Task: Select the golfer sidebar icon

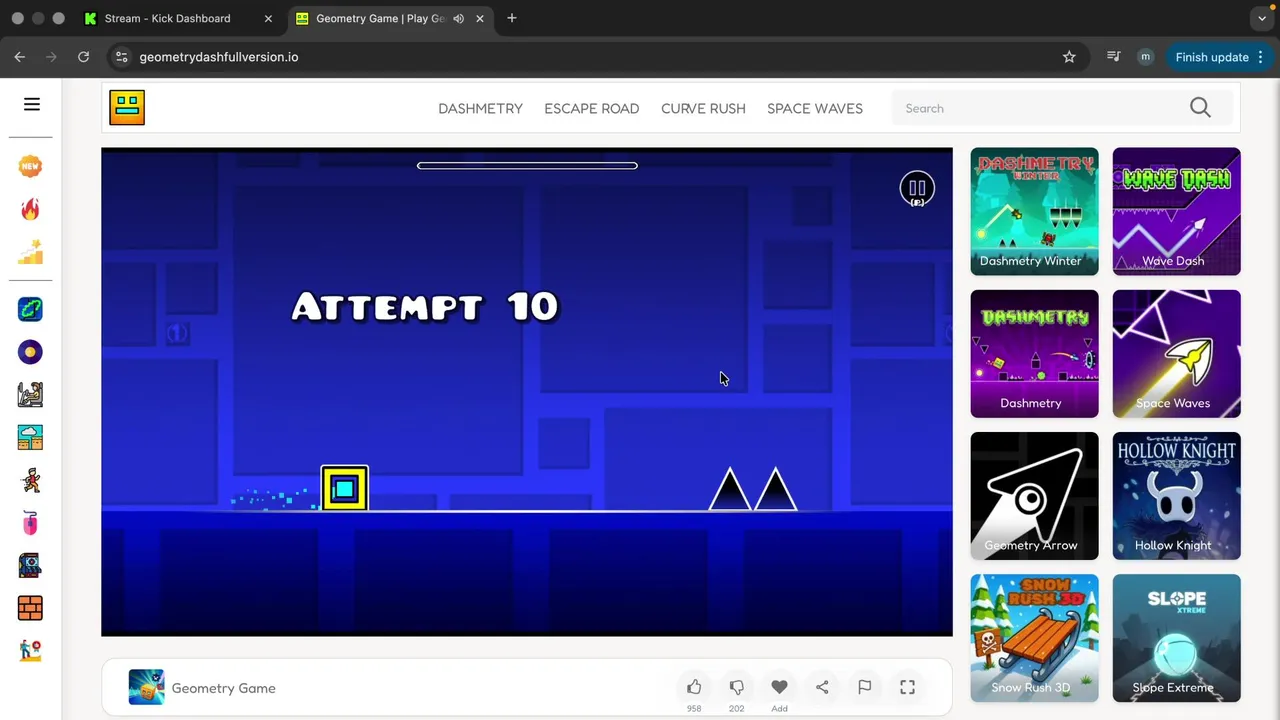Action: tap(30, 650)
